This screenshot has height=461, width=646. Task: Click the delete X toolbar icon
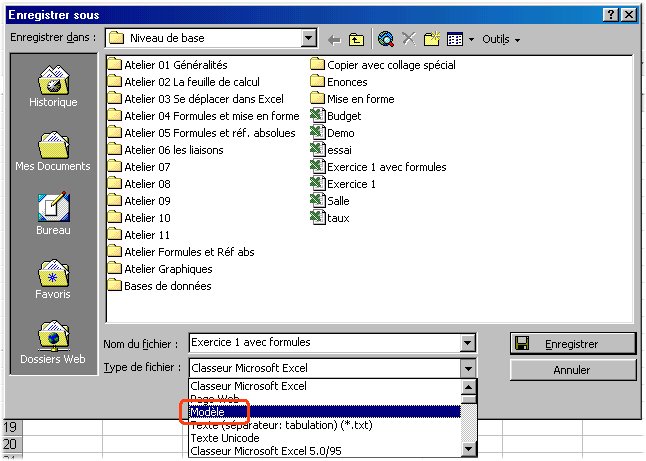[409, 39]
